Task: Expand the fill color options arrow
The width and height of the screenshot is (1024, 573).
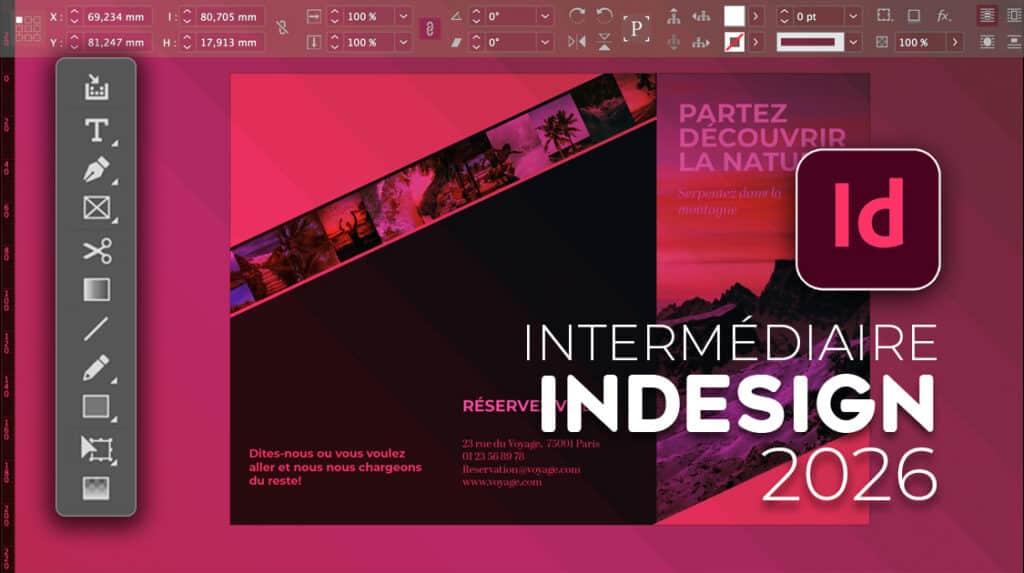Action: [x=756, y=16]
